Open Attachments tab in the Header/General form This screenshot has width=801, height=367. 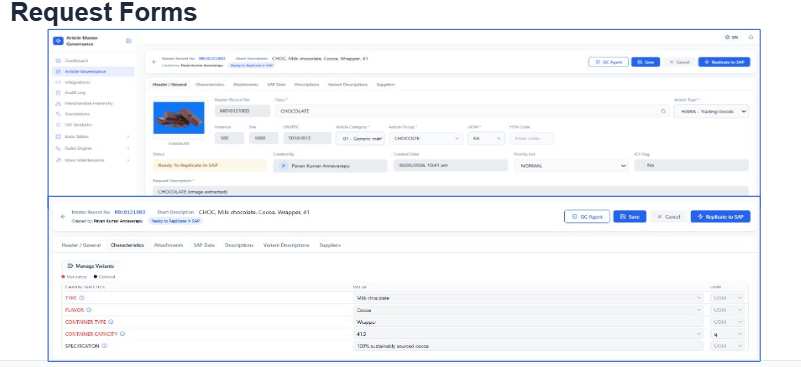point(246,84)
